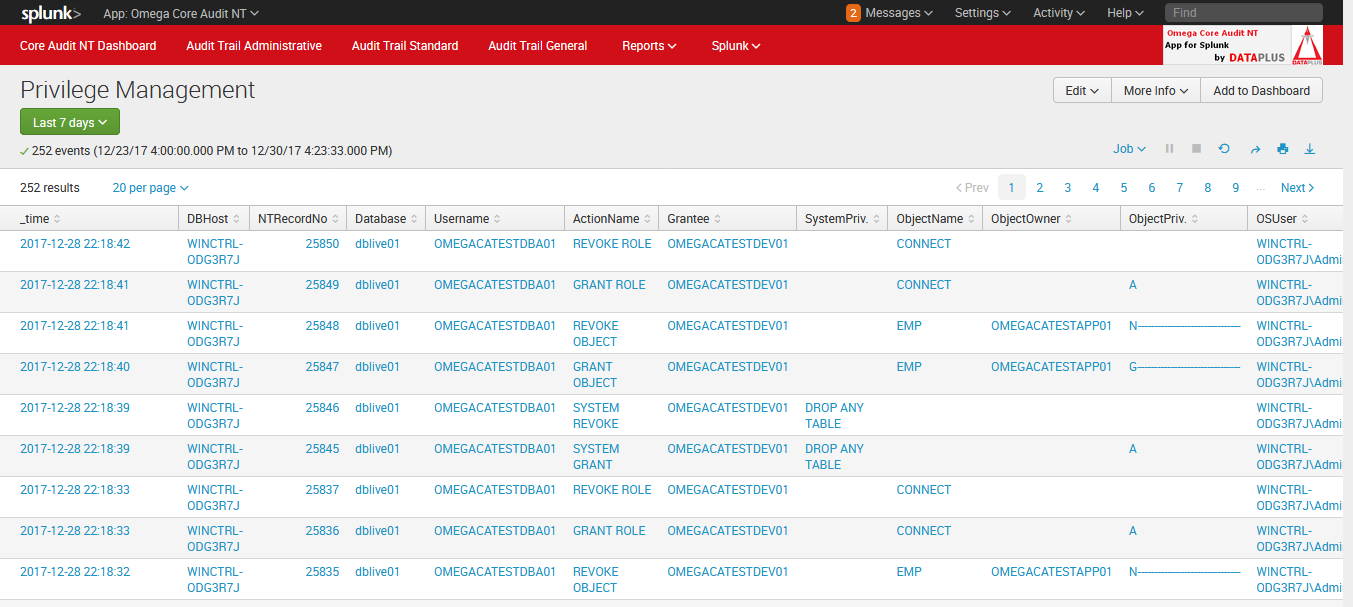Screen dimensions: 1353x607
Task: Open the Last 7 days time picker
Action: pyautogui.click(x=69, y=121)
